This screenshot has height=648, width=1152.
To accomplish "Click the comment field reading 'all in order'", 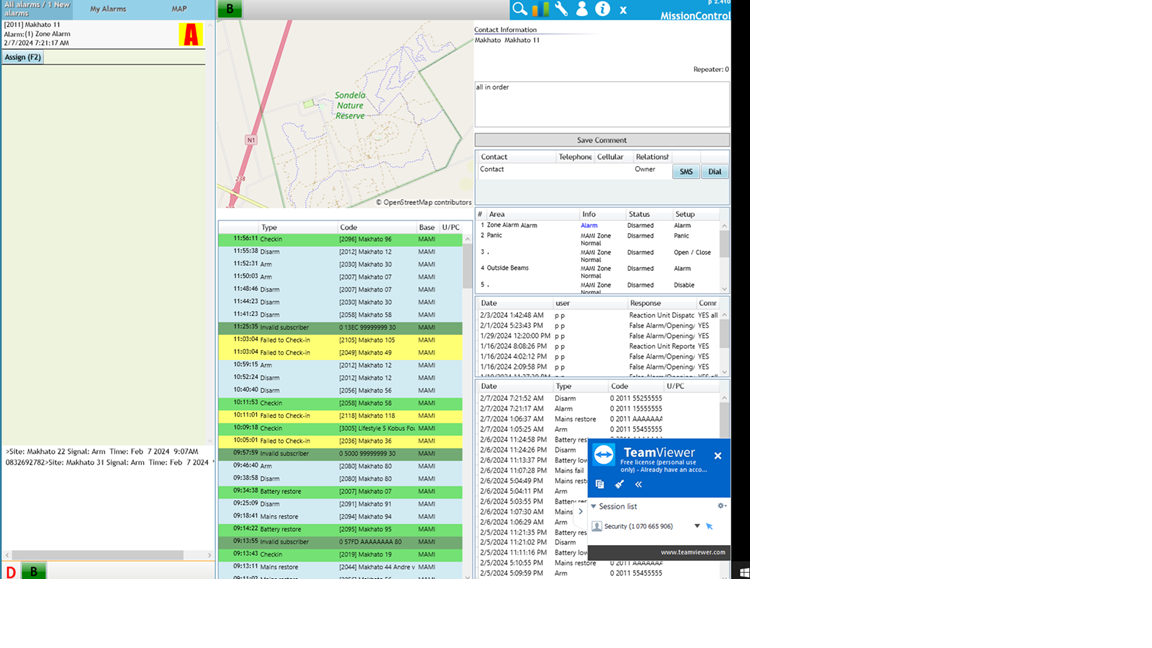I will pos(601,104).
